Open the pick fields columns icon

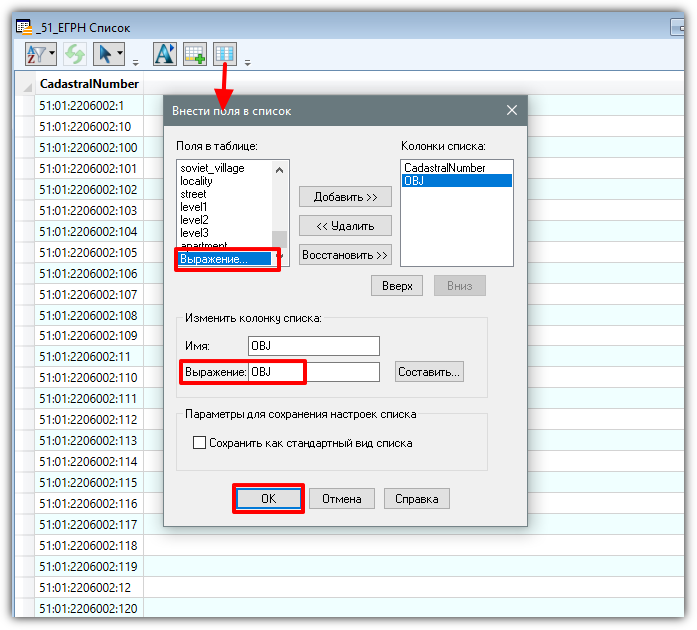coord(224,54)
